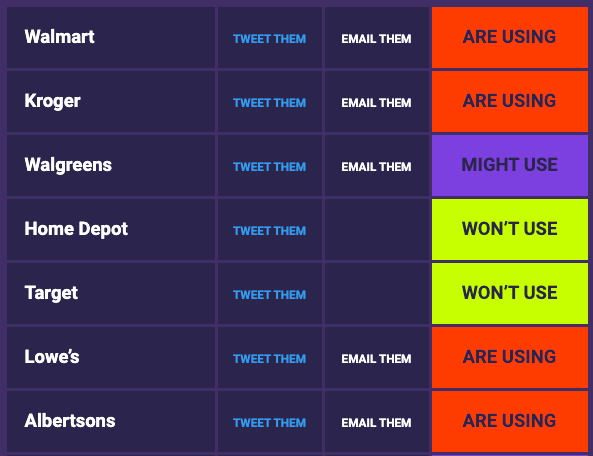Viewport: 593px width, 456px height.
Task: Click Home Depot's WON'T USE badge
Action: pyautogui.click(x=510, y=229)
